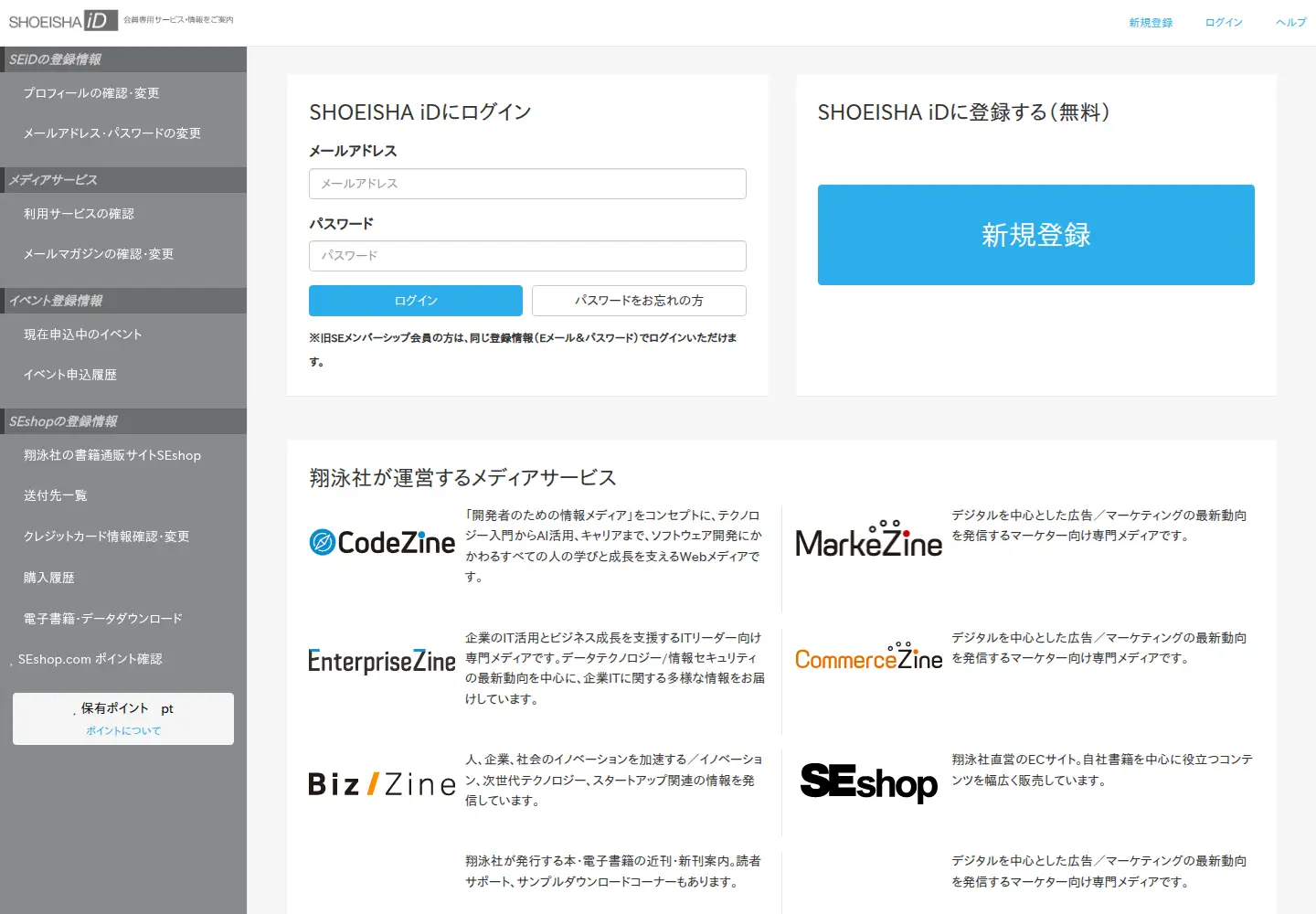Open 翔泳社の書籍通販サイトSEshop in sidebar
This screenshot has width=1316, height=914.
112,455
